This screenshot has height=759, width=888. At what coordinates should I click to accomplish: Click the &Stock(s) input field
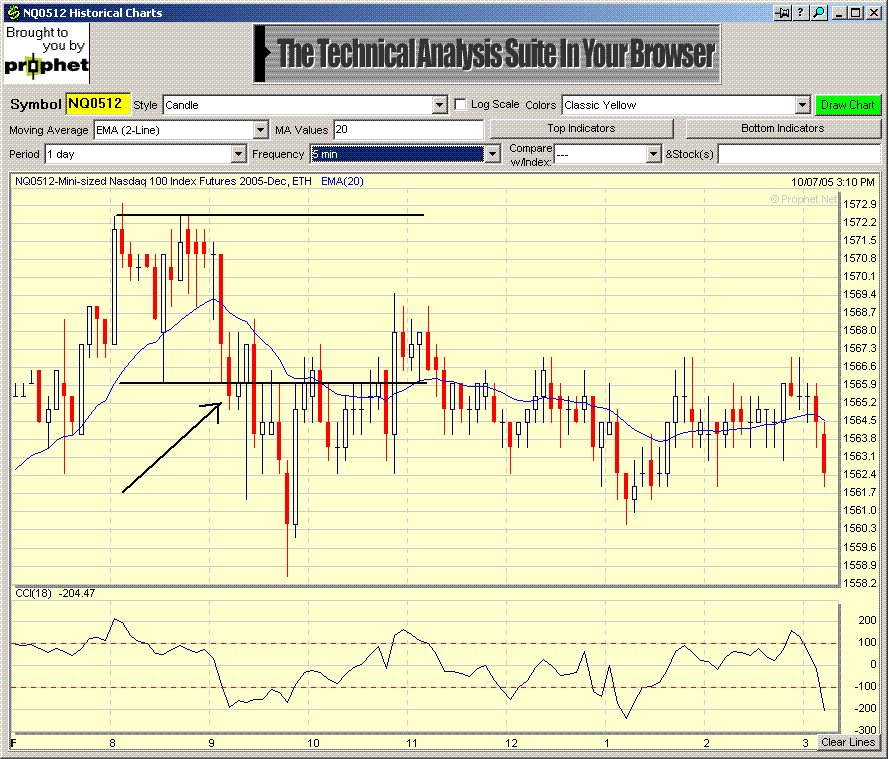pos(799,154)
